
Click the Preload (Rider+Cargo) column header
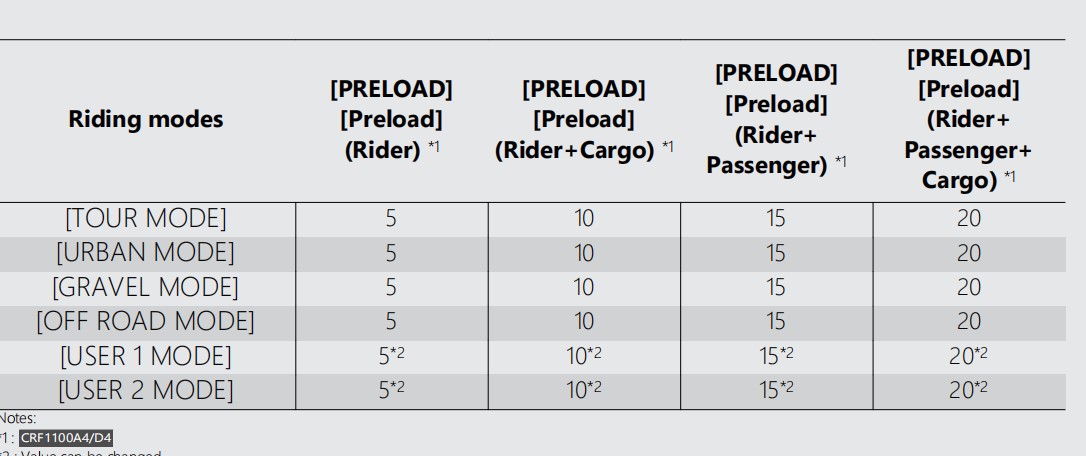[x=584, y=120]
